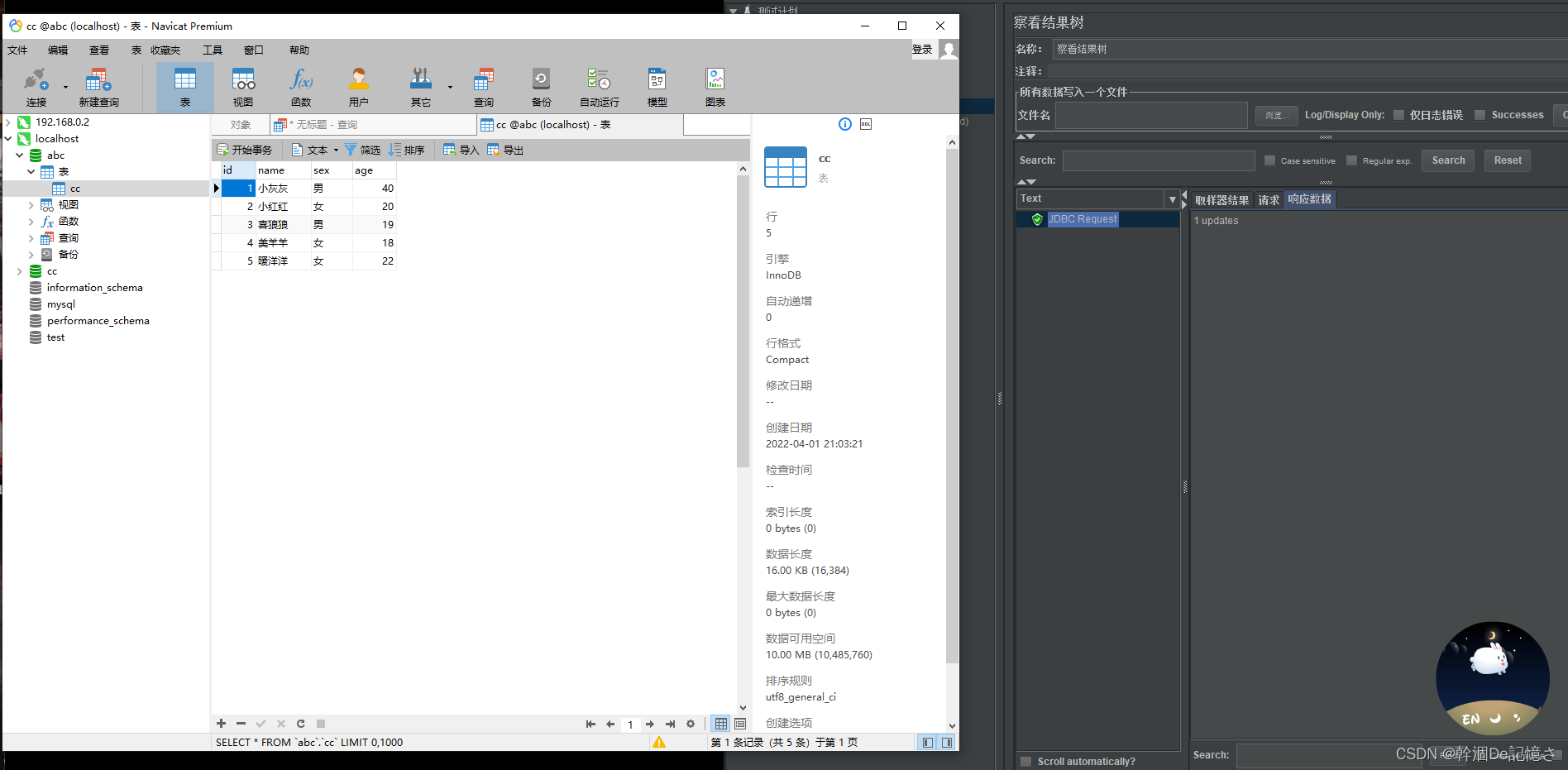Collapse the localhost connection node

8,138
